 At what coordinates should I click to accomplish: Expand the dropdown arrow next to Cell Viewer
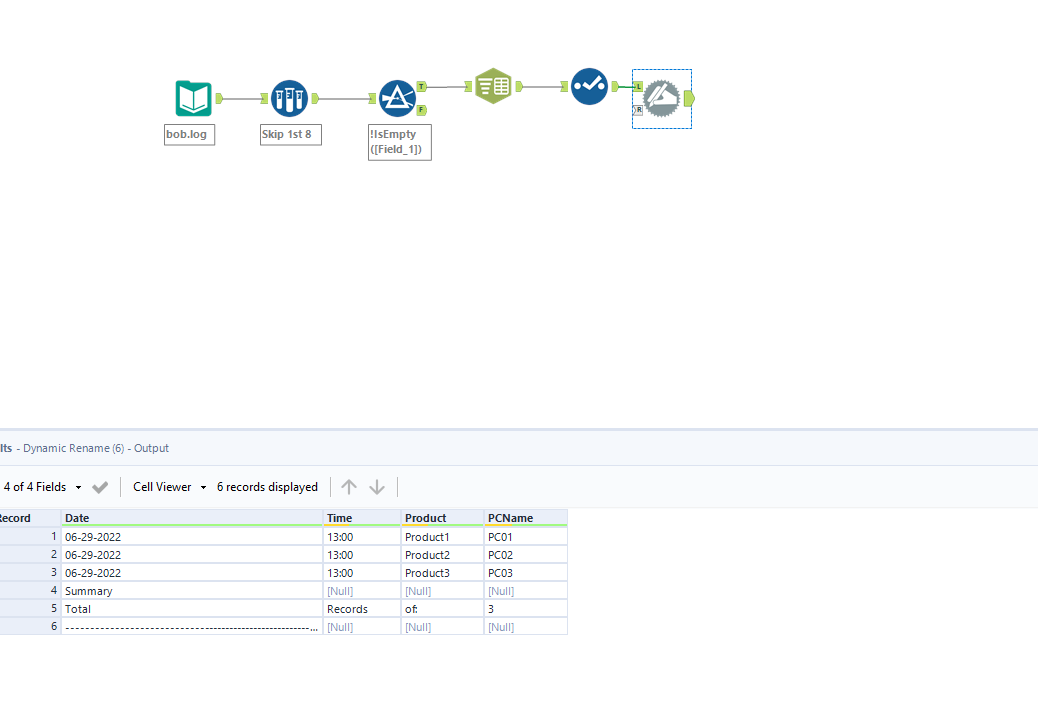click(203, 487)
